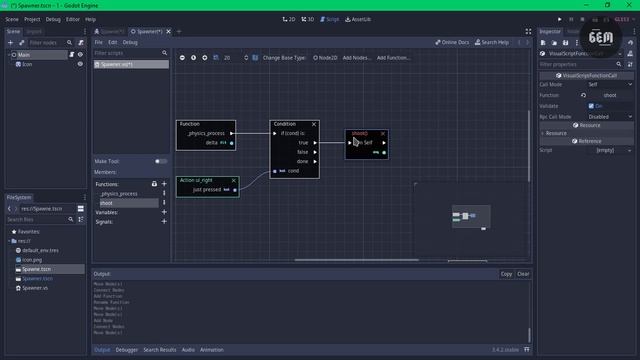Close the Action ui_right node
Screen dimensions: 640x360
[x=233, y=180]
